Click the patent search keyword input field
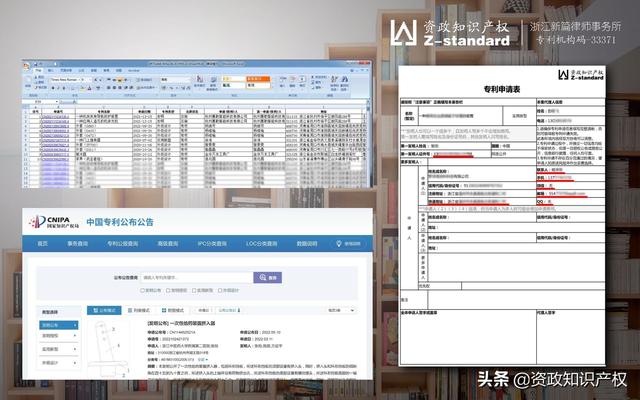 click(197, 278)
